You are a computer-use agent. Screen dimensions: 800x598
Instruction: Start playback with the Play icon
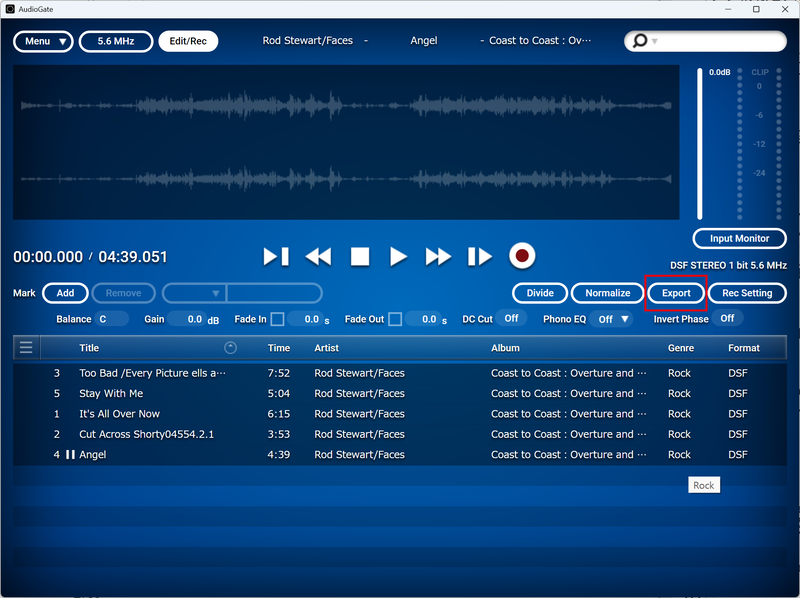coord(398,256)
